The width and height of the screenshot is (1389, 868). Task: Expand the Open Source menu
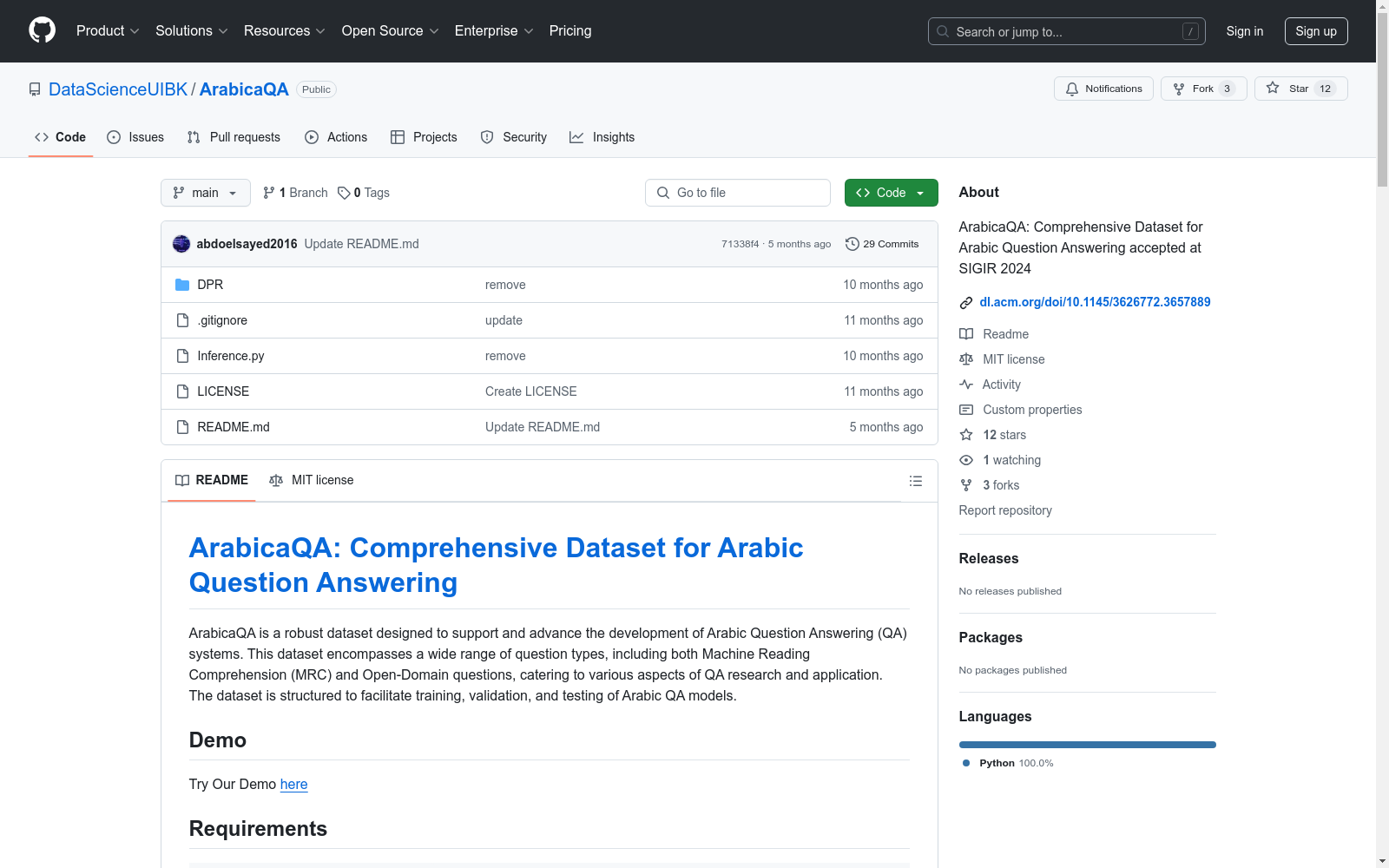(x=391, y=31)
